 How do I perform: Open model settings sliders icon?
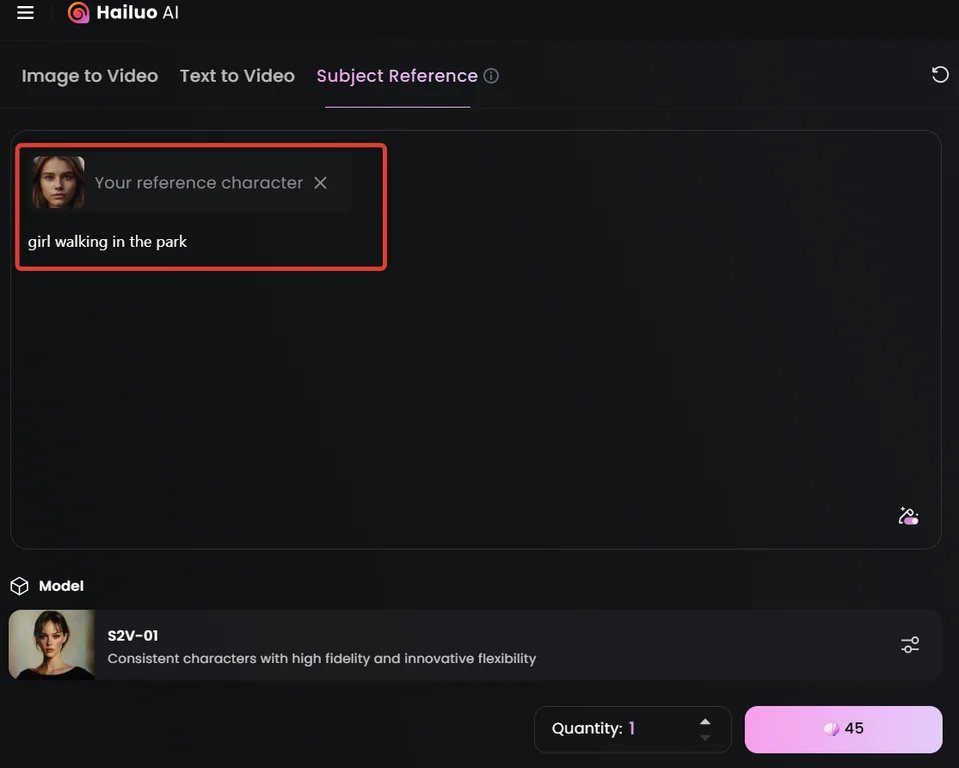(909, 645)
